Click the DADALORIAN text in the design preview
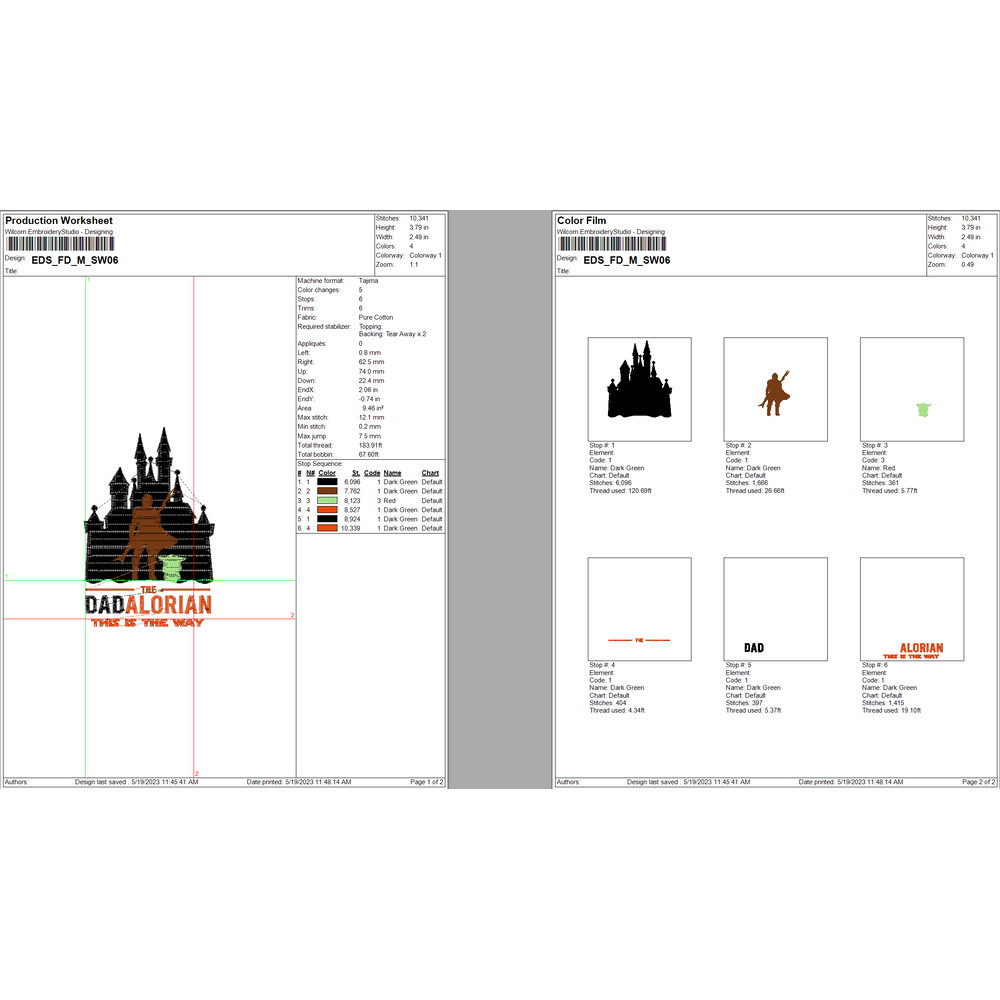This screenshot has height=1000, width=1000. point(148,605)
